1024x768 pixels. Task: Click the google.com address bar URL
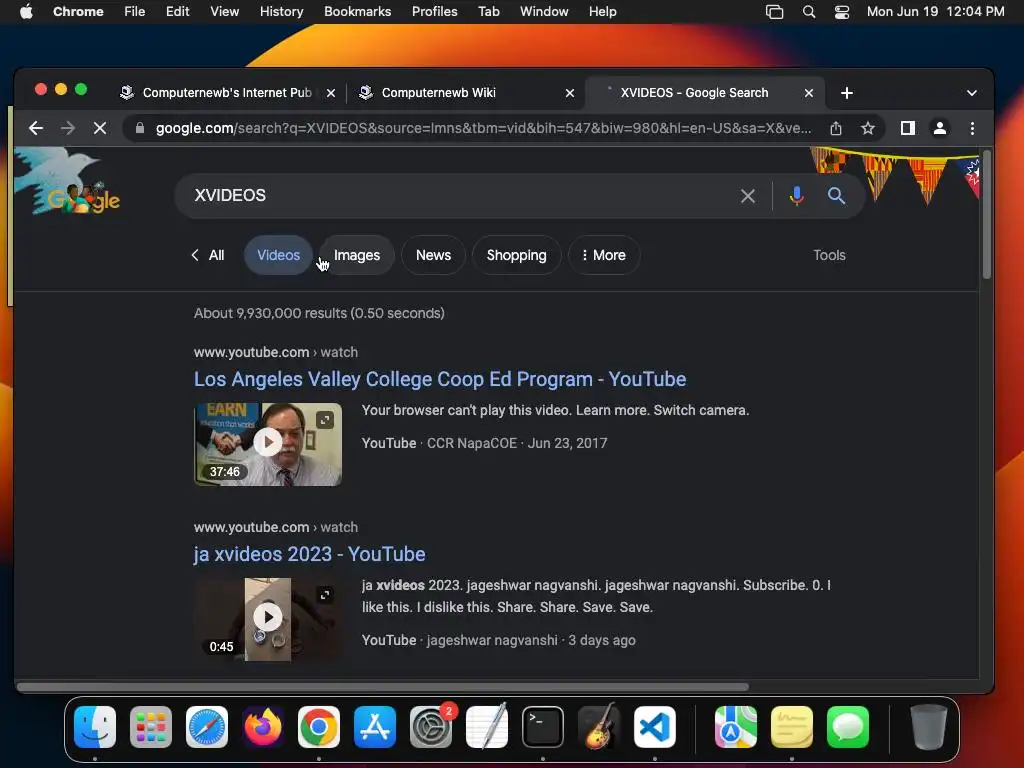(483, 128)
